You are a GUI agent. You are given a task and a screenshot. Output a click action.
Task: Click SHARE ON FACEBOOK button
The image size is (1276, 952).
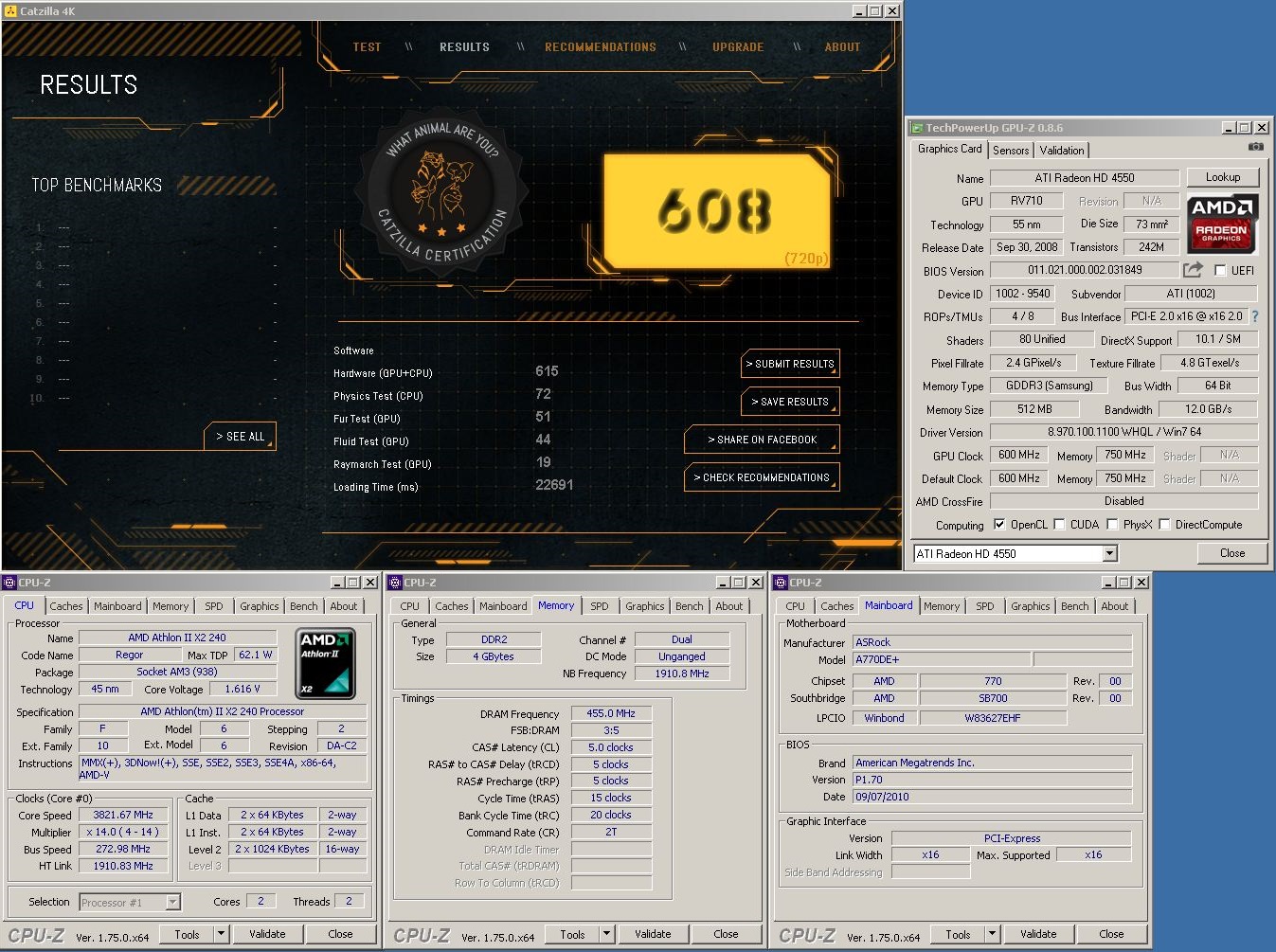762,440
